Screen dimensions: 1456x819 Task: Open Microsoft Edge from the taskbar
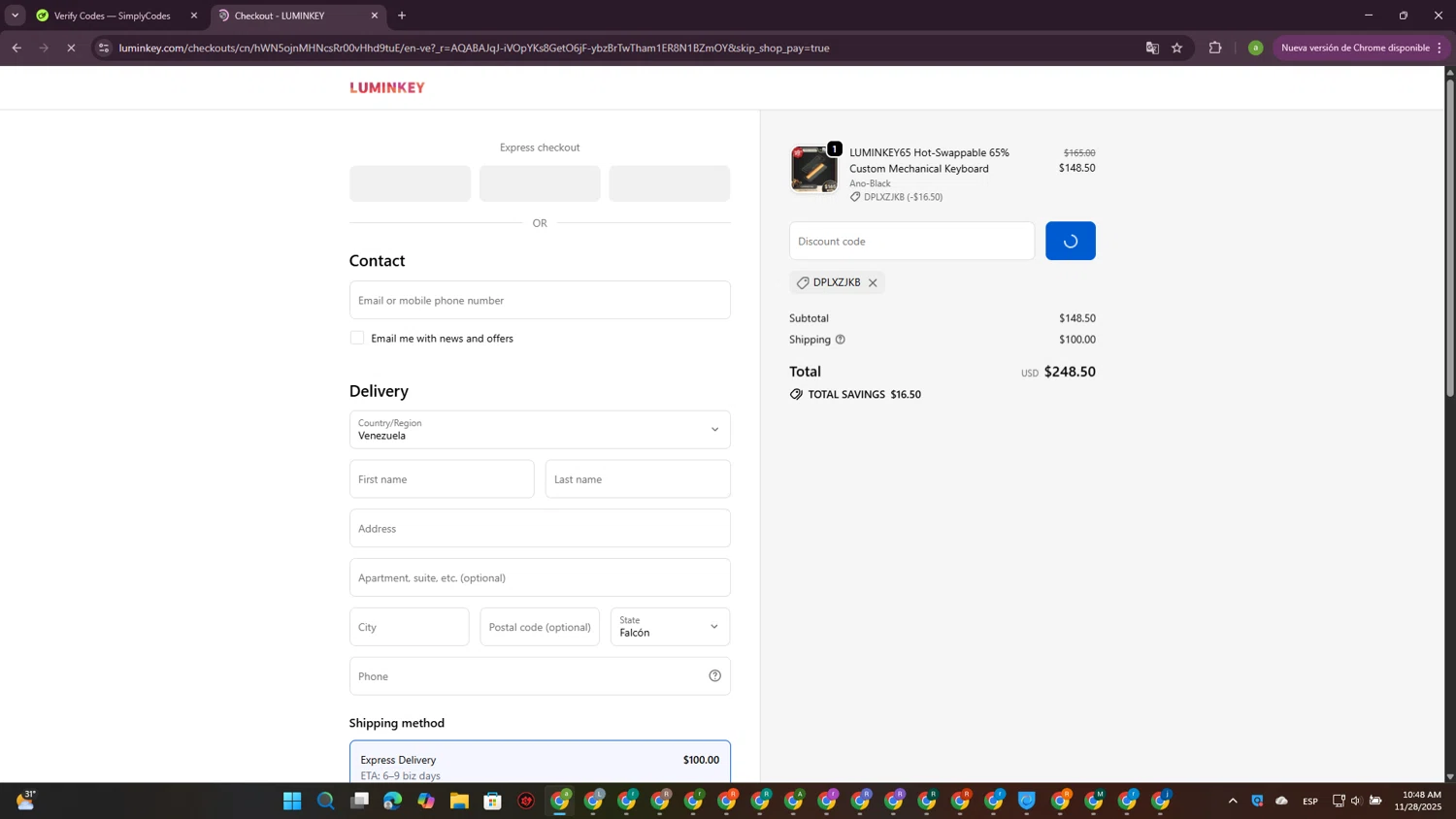point(392,801)
